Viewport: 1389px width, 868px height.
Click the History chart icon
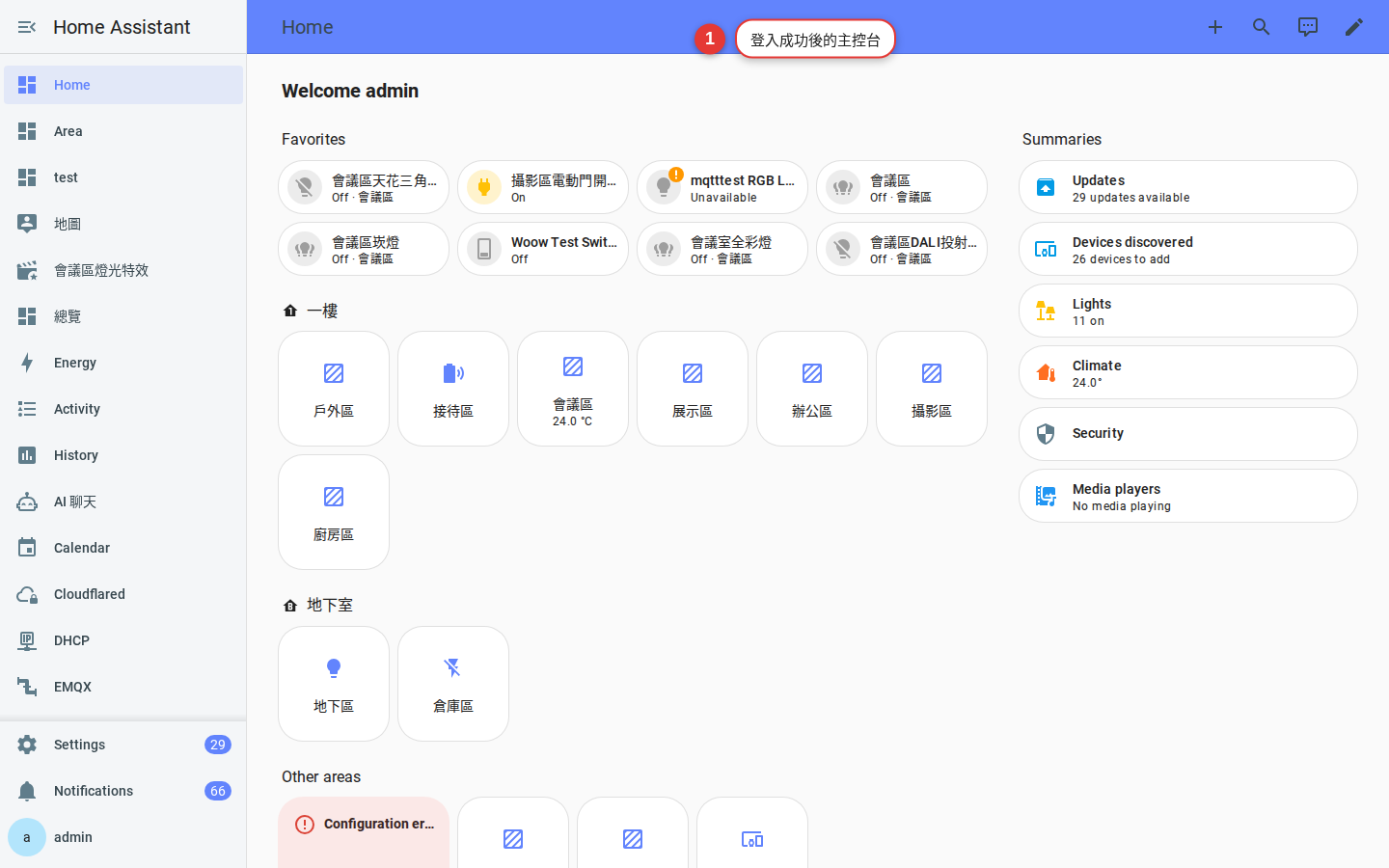pyautogui.click(x=27, y=455)
